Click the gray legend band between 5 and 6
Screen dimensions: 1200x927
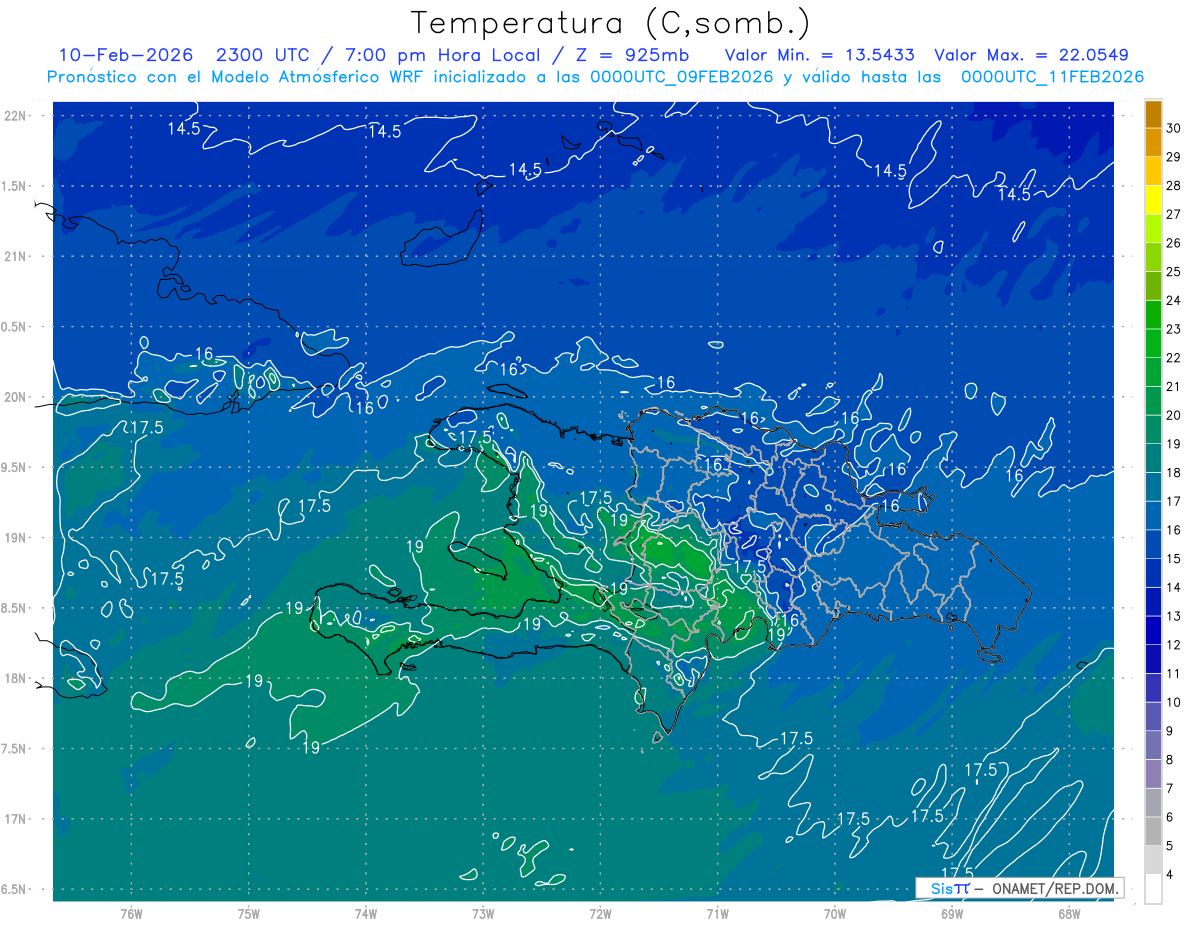point(1153,831)
